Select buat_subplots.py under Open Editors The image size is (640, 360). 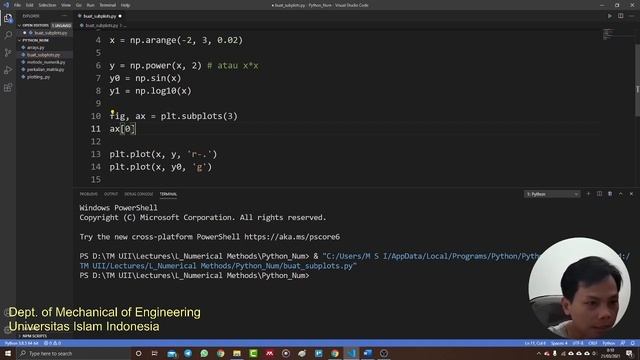tap(50, 33)
